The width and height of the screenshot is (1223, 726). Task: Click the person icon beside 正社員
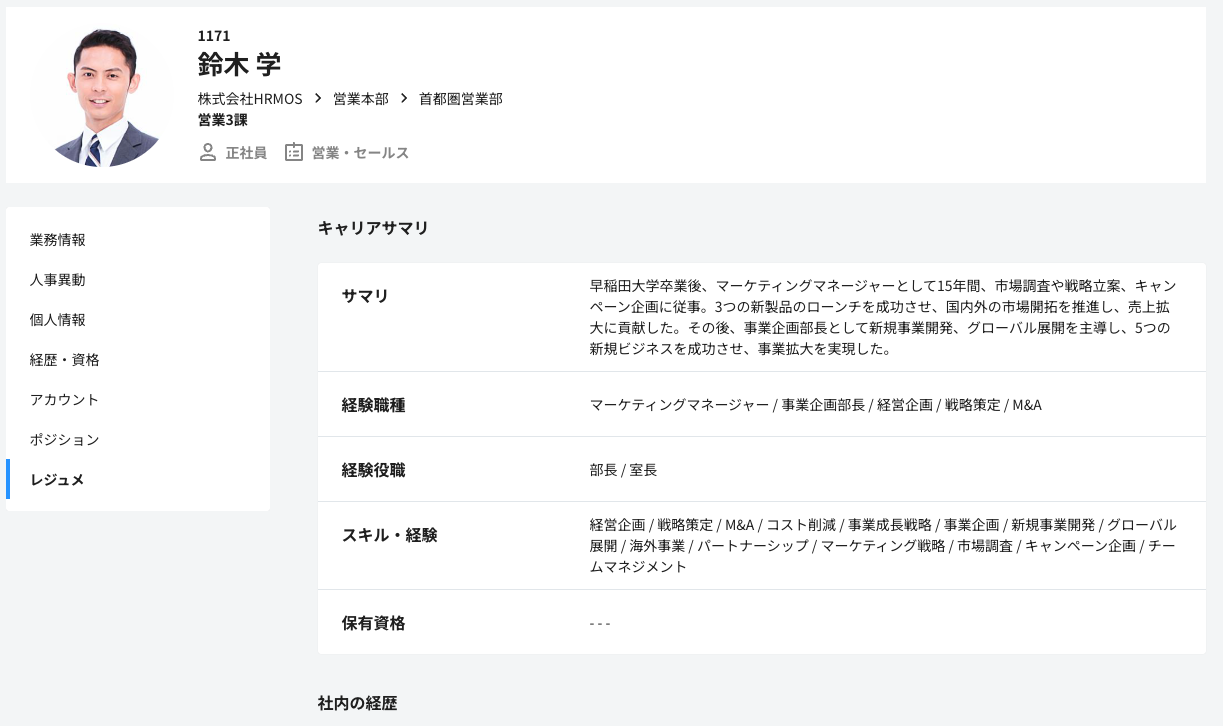(206, 153)
